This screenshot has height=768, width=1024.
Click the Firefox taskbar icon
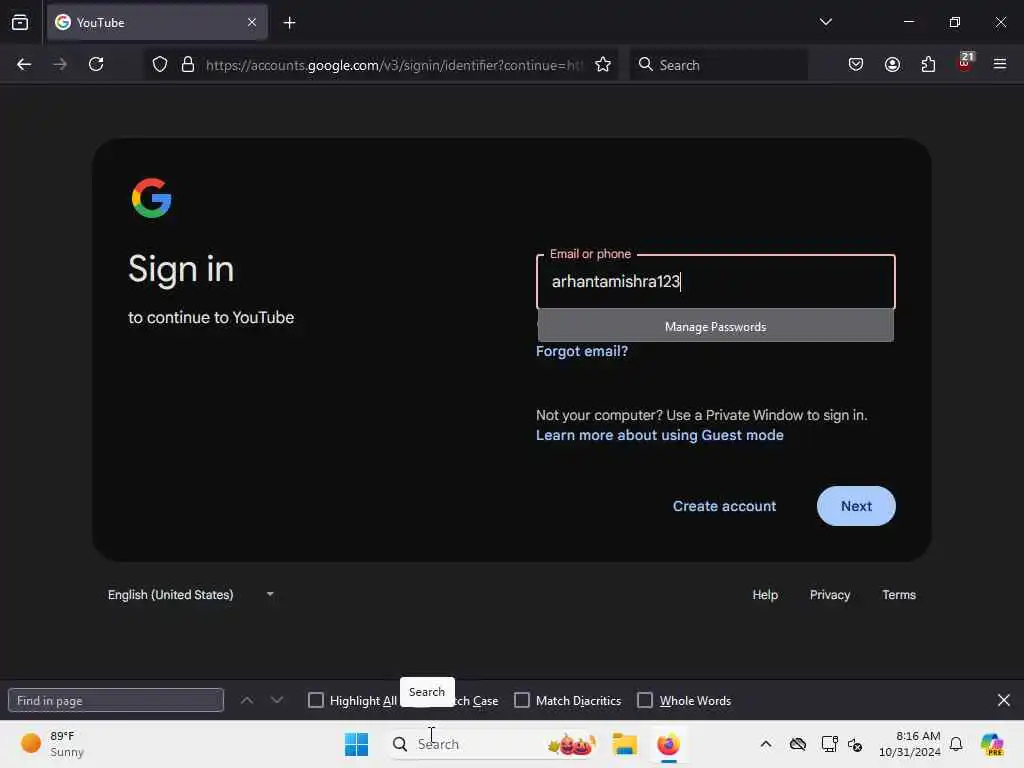tap(668, 744)
